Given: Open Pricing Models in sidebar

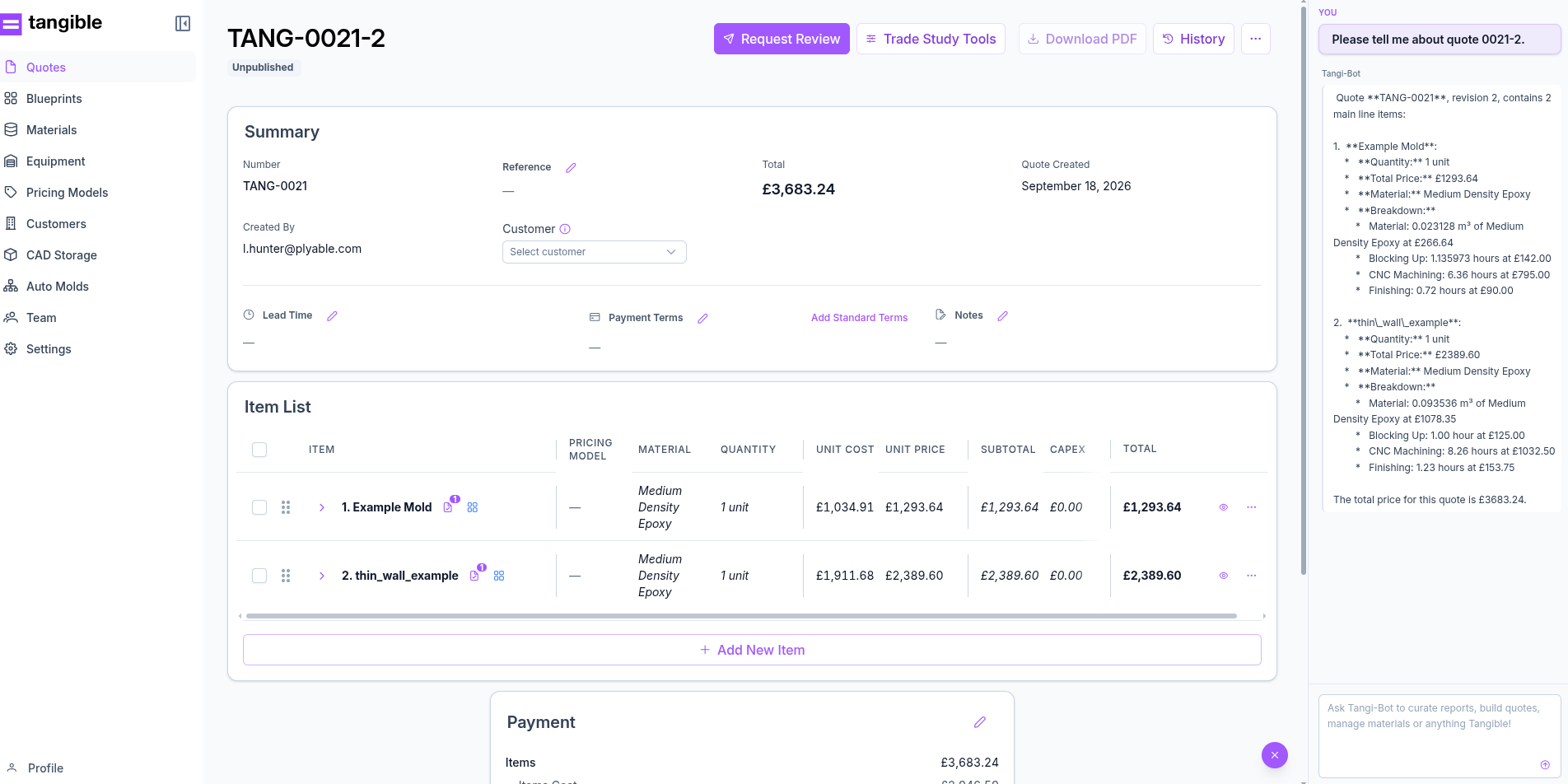Looking at the screenshot, I should pos(67,193).
